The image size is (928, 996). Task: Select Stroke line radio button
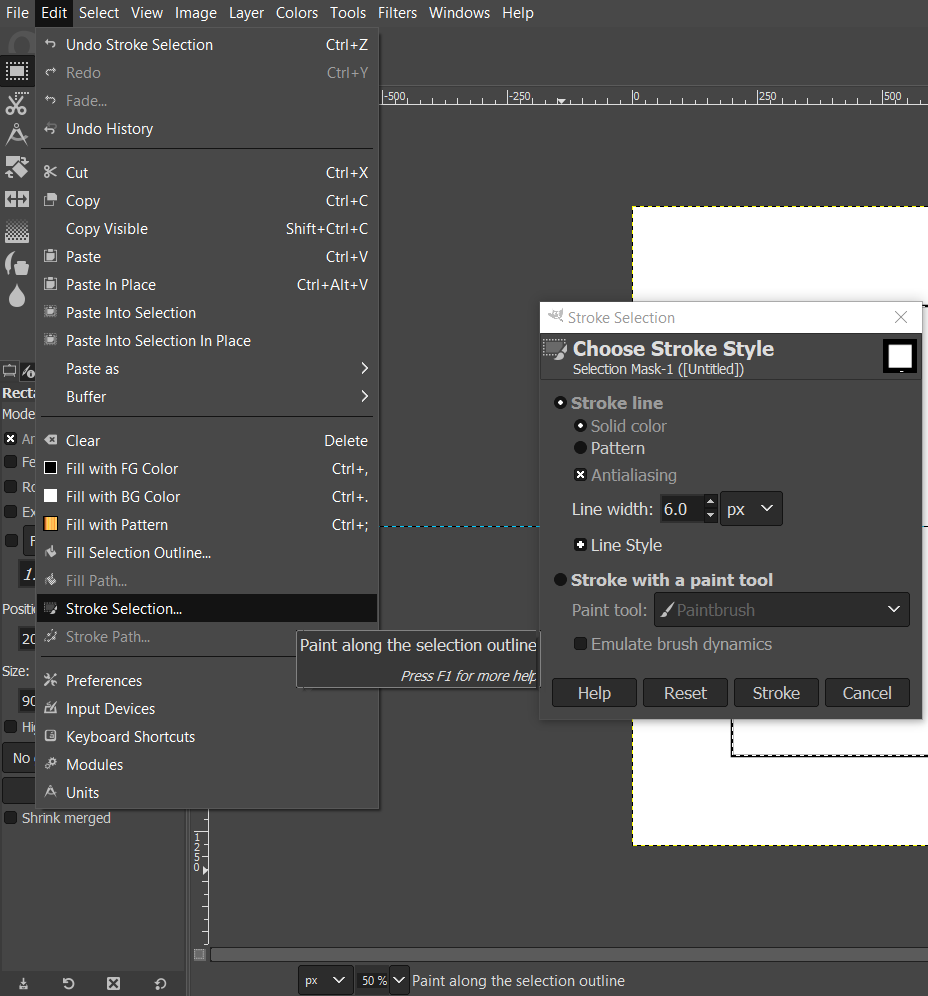560,403
